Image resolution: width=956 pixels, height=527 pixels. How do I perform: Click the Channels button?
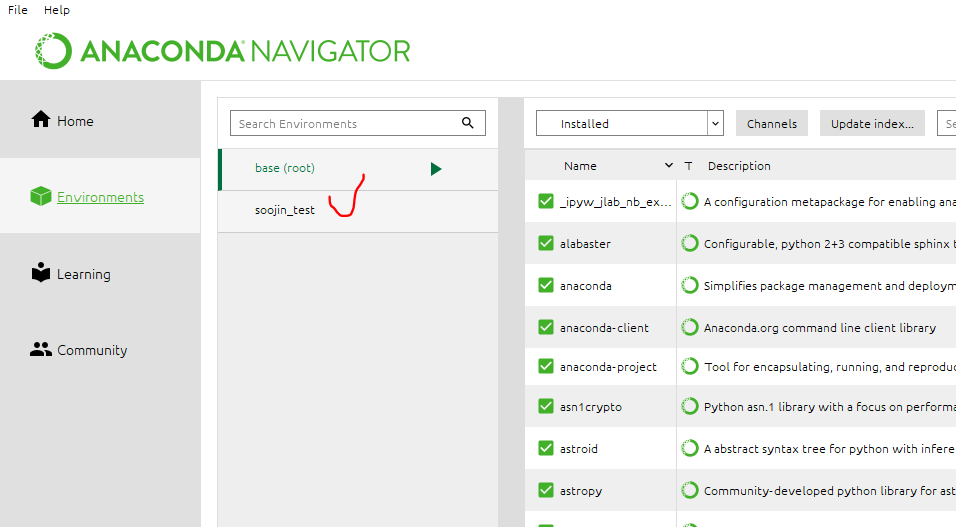(x=772, y=123)
